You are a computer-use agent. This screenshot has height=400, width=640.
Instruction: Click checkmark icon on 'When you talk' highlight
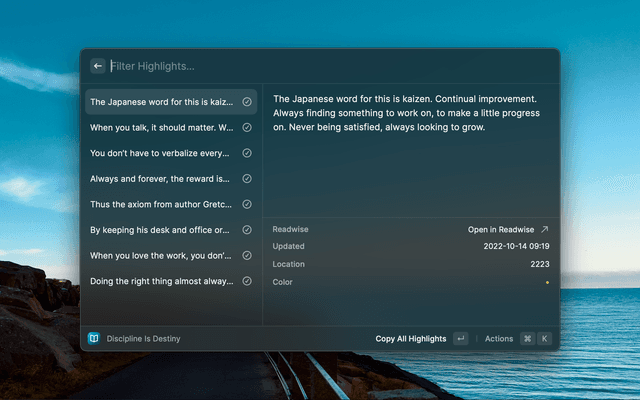[247, 128]
